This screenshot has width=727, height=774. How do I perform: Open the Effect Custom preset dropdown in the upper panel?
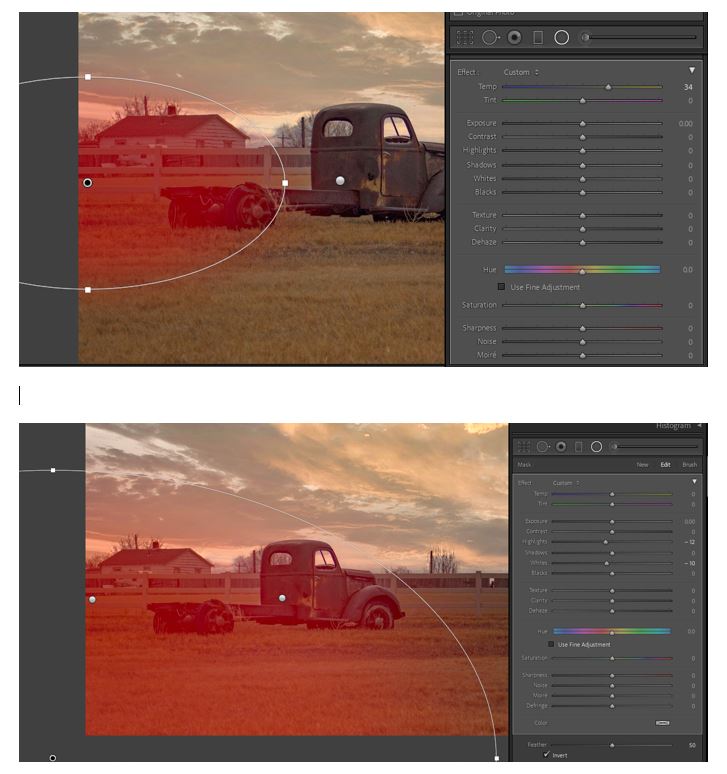[521, 72]
